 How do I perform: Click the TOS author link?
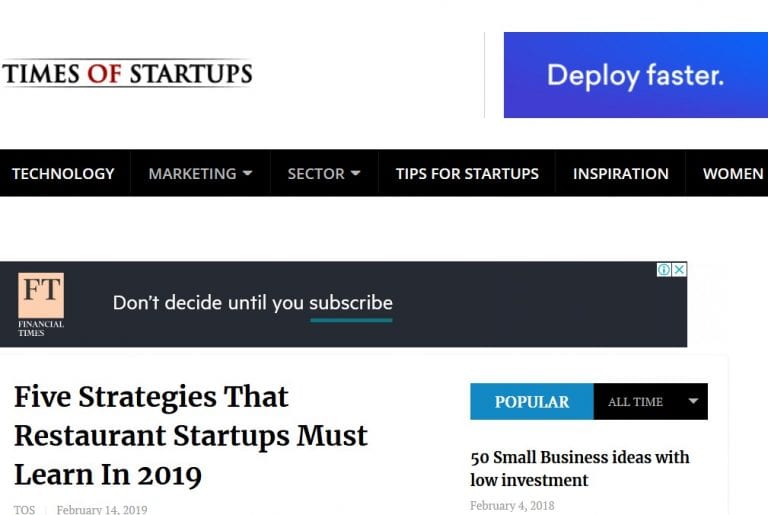pos(25,509)
